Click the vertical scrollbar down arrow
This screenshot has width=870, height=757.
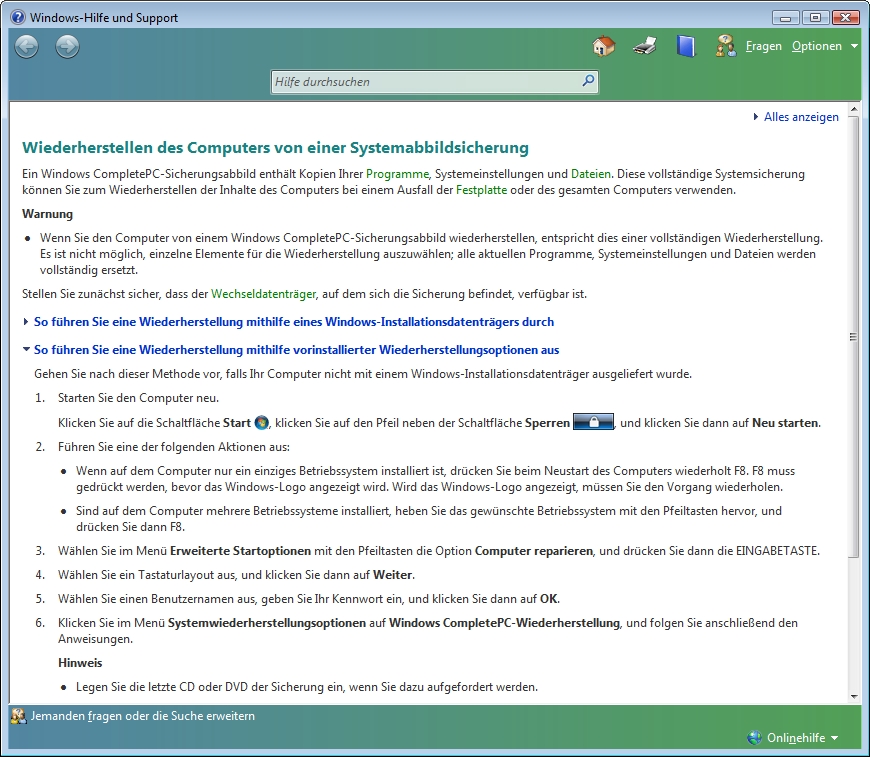click(853, 696)
